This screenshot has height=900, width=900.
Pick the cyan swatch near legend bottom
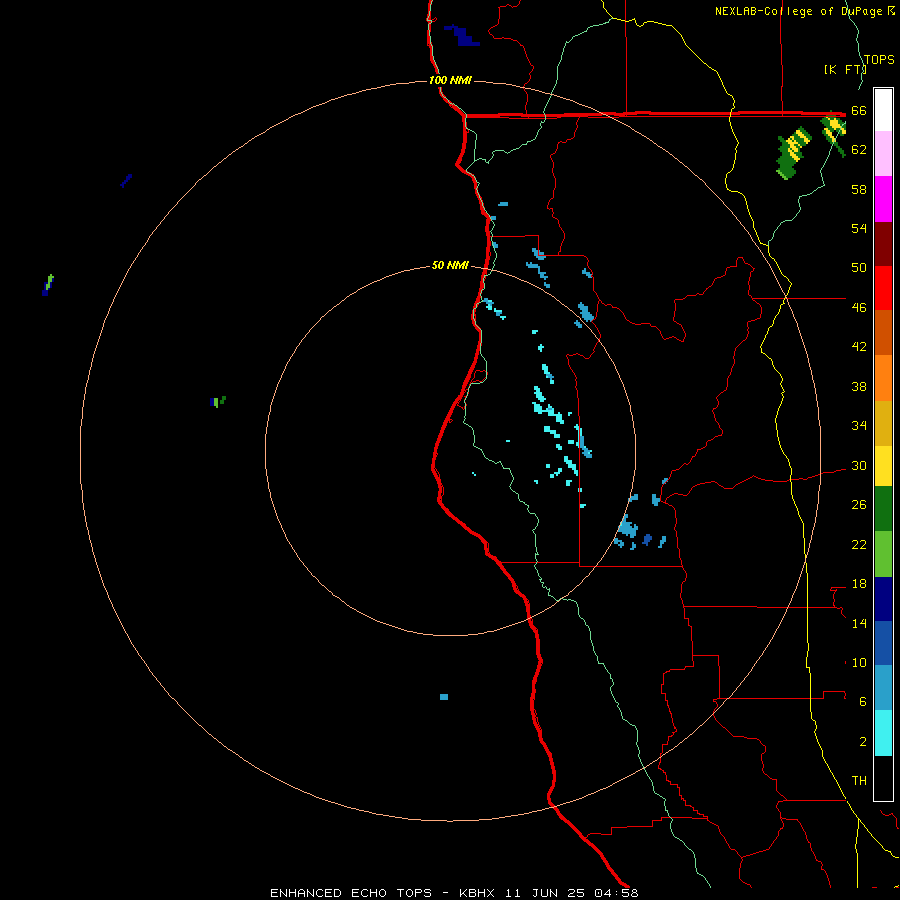pos(883,733)
